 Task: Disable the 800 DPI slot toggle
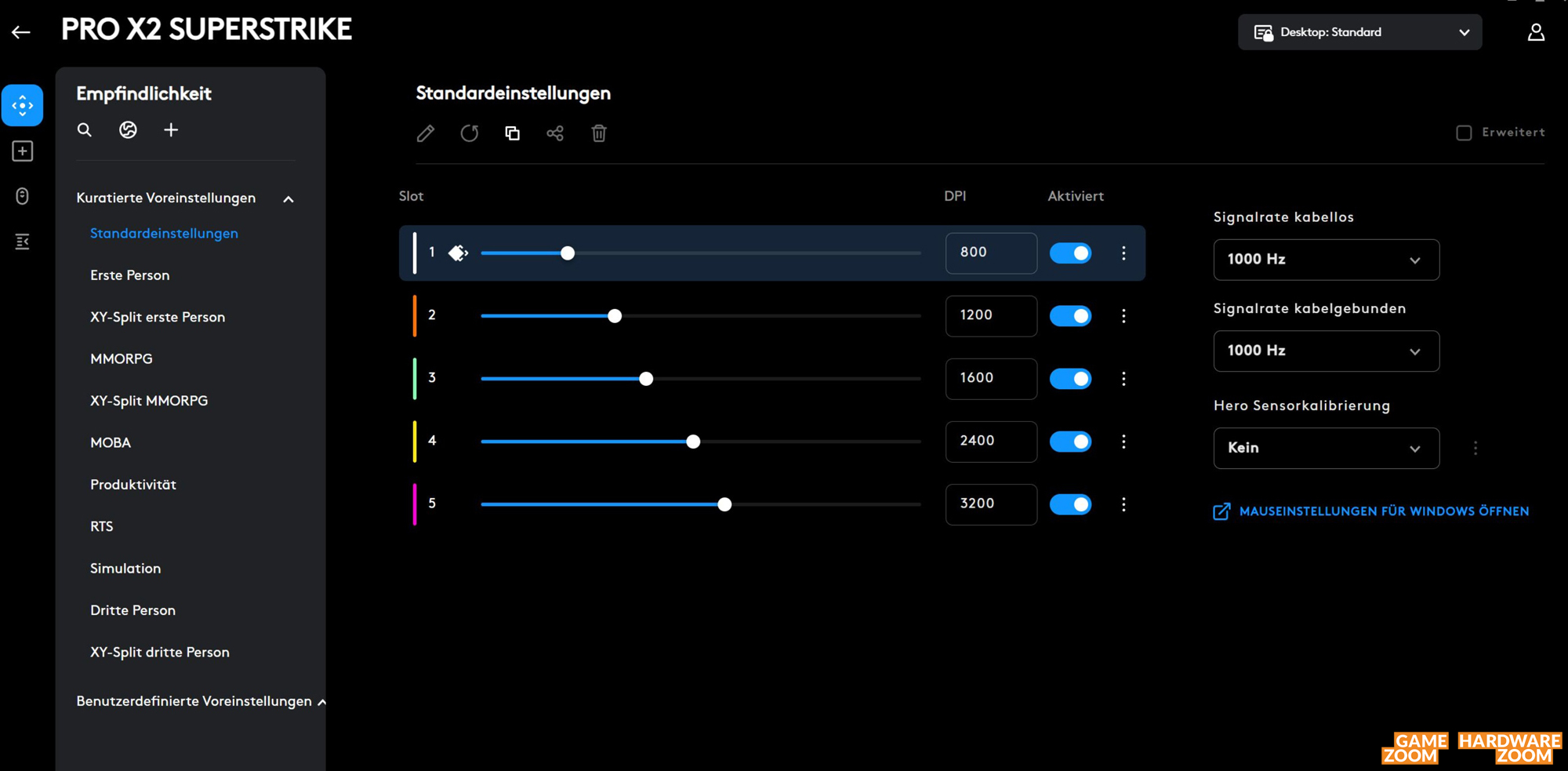(1070, 253)
